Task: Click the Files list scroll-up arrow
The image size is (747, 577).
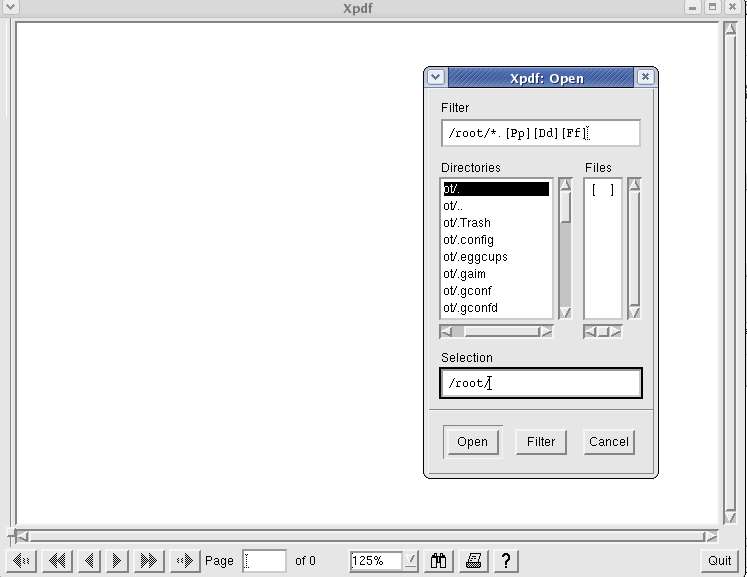Action: (634, 184)
